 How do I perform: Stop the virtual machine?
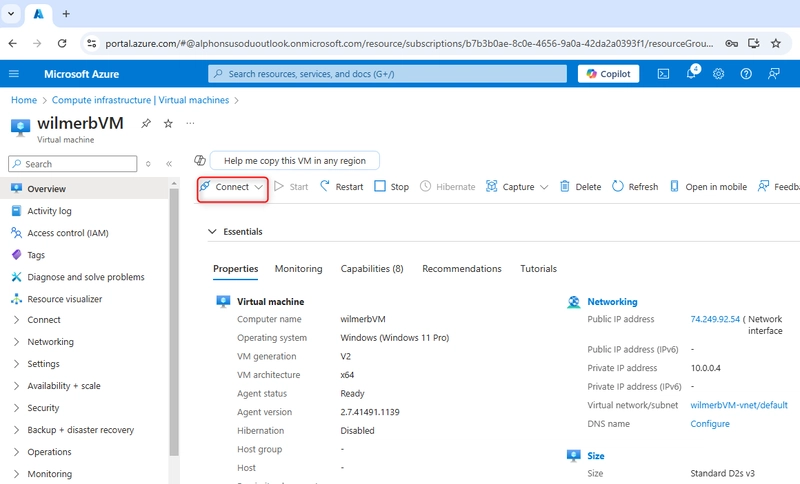click(391, 187)
